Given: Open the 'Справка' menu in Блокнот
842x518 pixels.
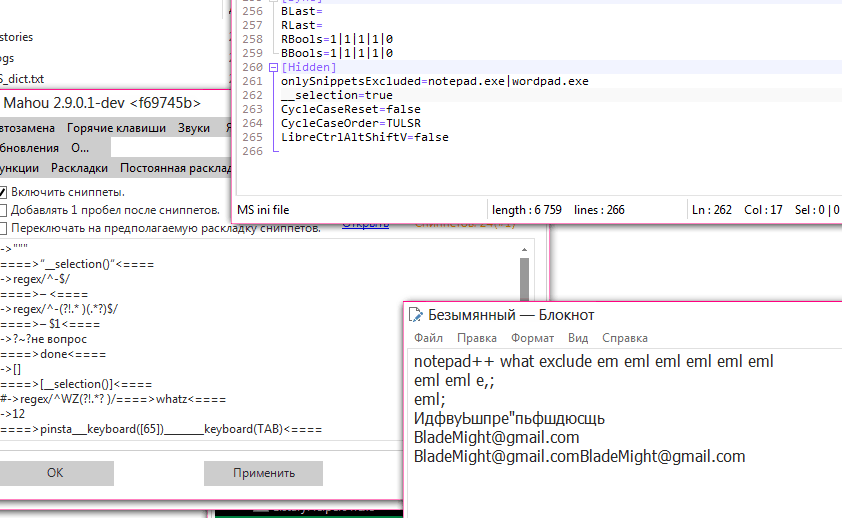Looking at the screenshot, I should (625, 338).
